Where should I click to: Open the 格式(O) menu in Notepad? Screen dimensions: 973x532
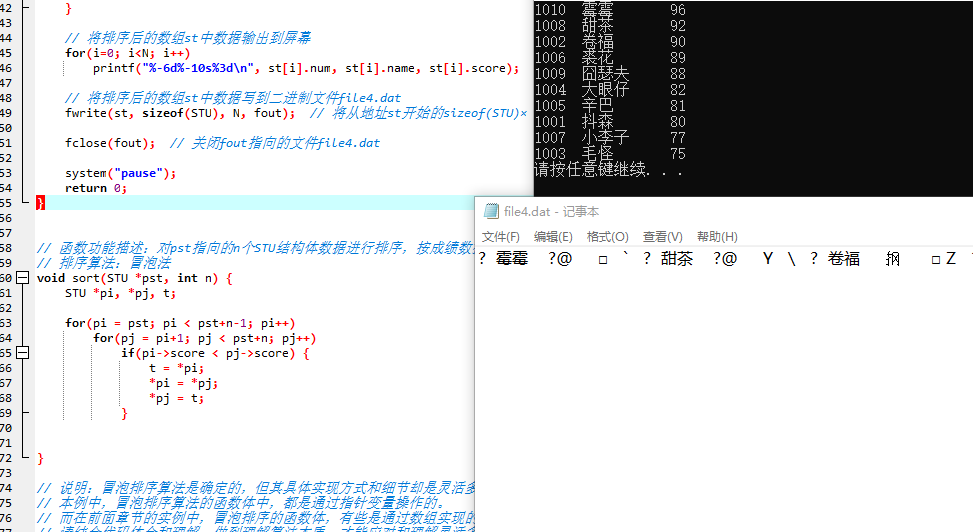608,237
